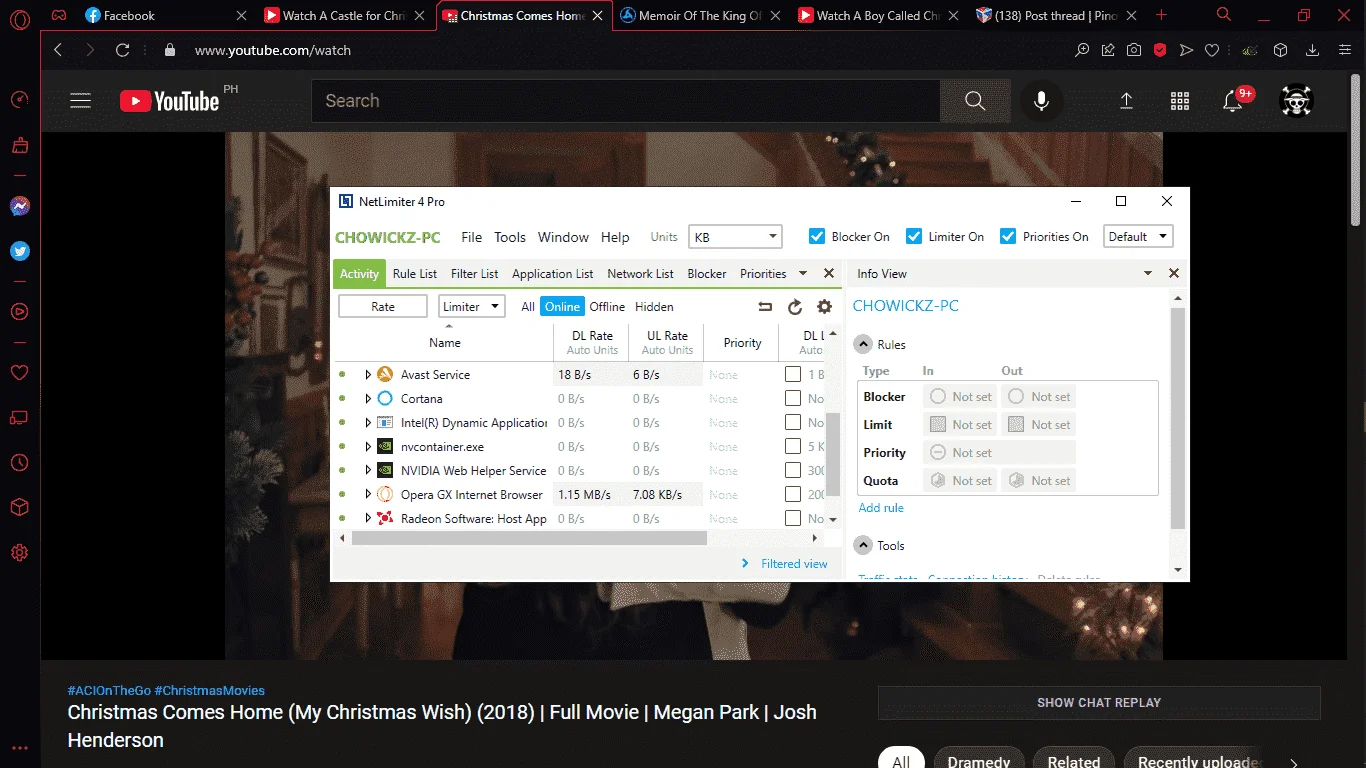Expand the NVIDIA Web Helper Service row
This screenshot has height=768, width=1366.
click(x=368, y=471)
